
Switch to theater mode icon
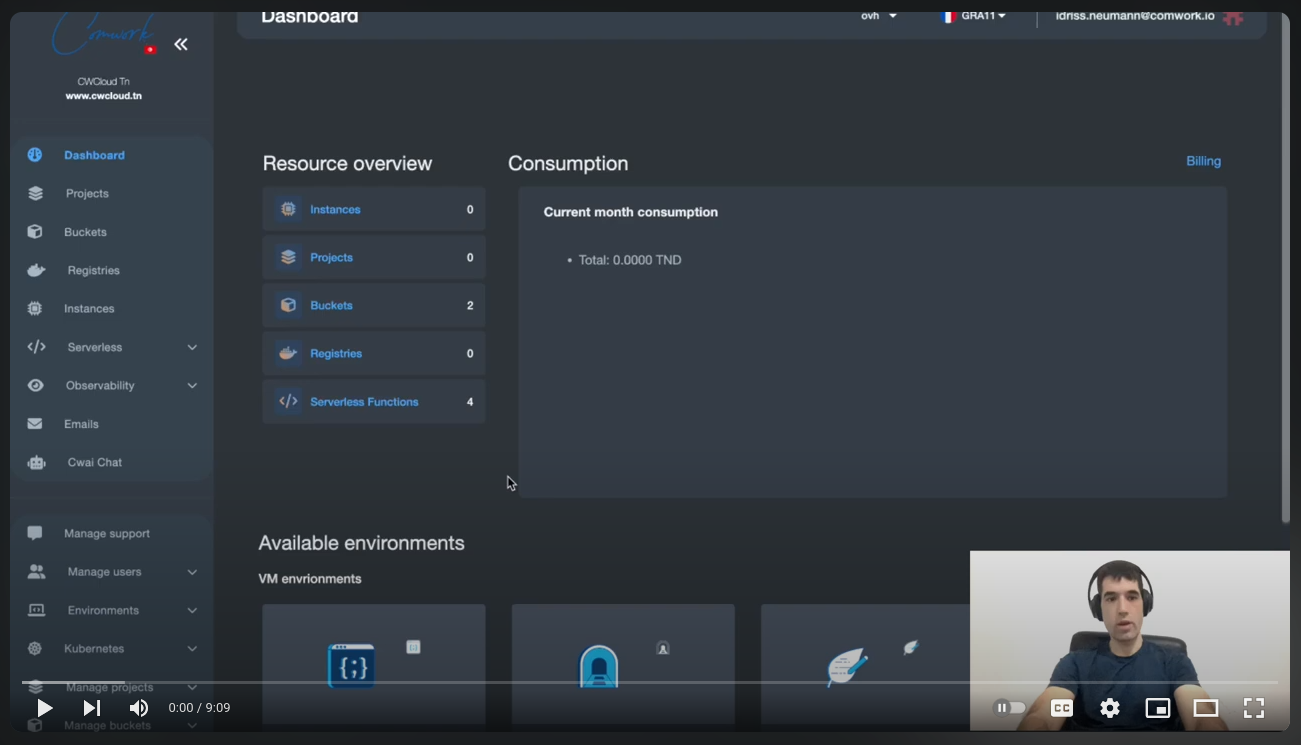(1206, 708)
